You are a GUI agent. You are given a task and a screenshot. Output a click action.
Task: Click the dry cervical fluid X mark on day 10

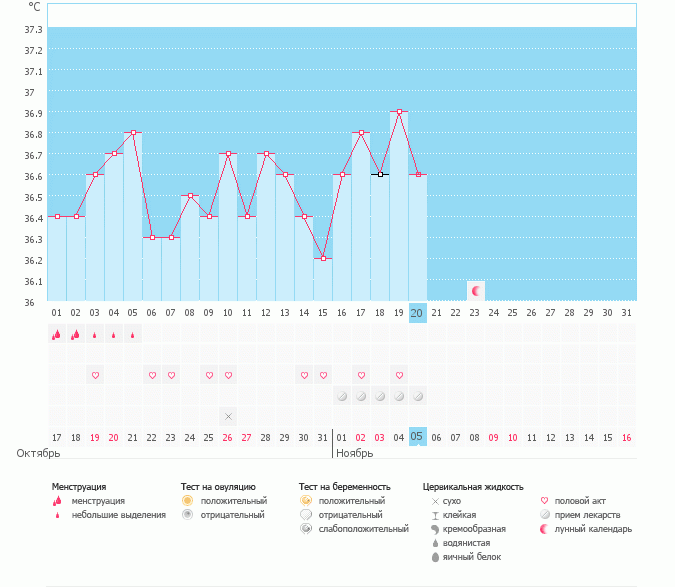click(228, 416)
